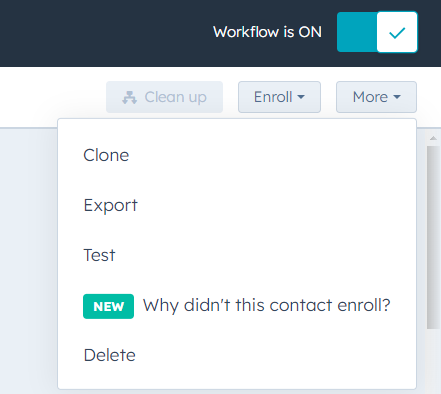The height and width of the screenshot is (394, 441).
Task: Click the teal track of the workflow switch
Action: (357, 32)
